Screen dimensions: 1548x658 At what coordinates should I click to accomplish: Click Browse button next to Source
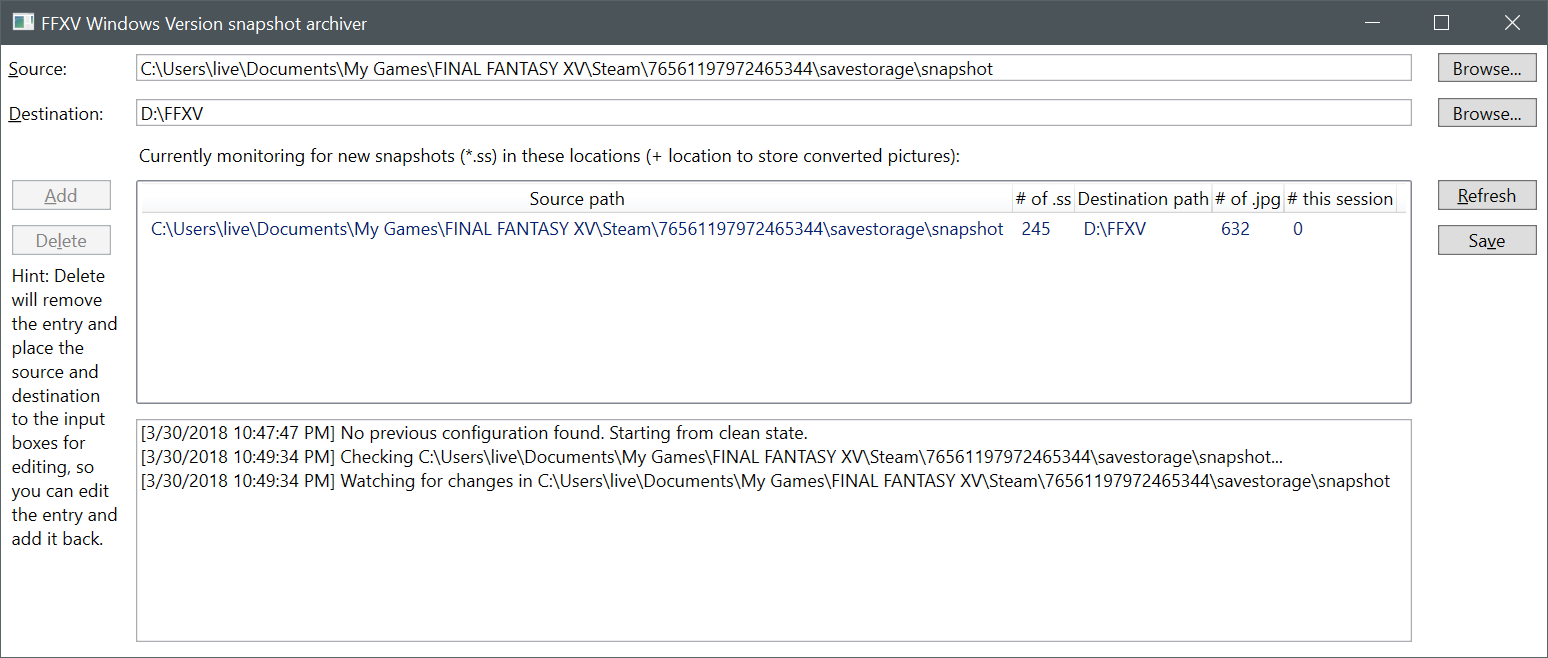1487,68
